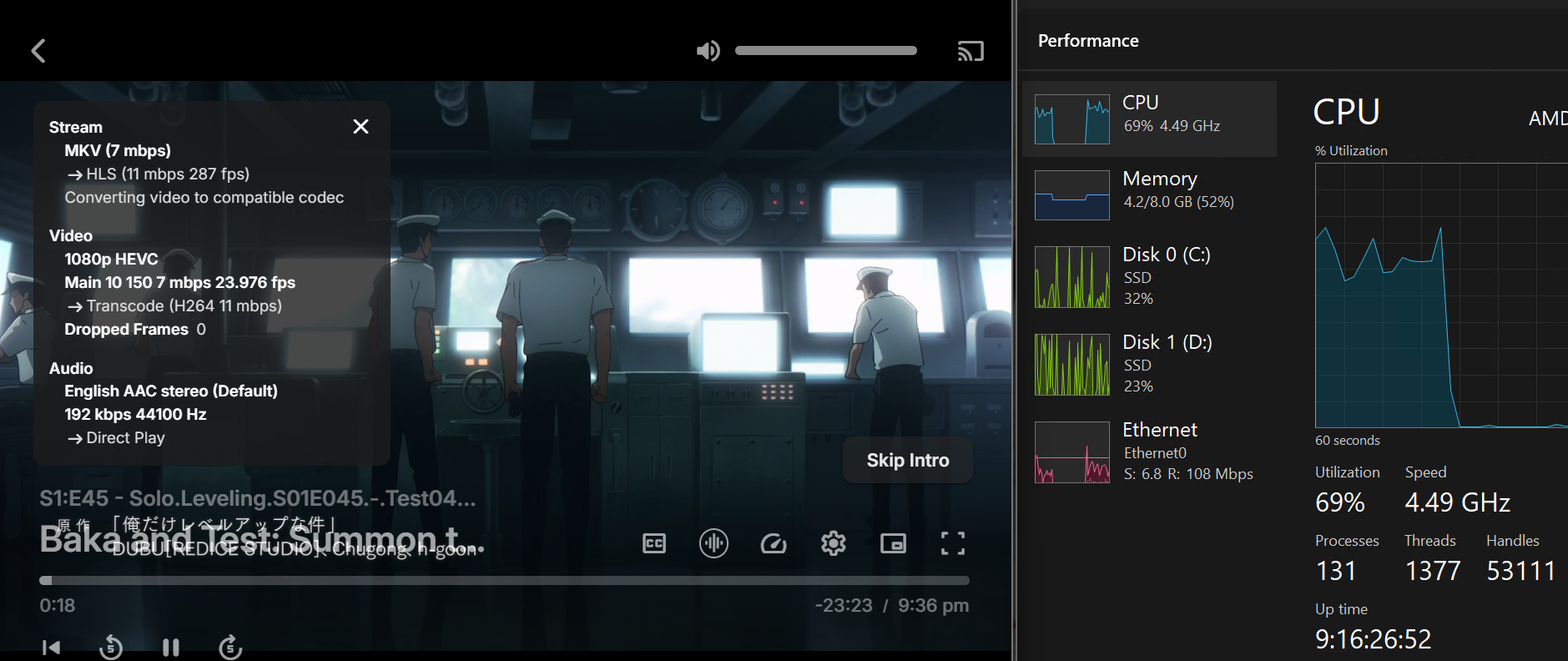The height and width of the screenshot is (661, 1568).
Task: Click the CPU utilization graph
Action: (1441, 295)
